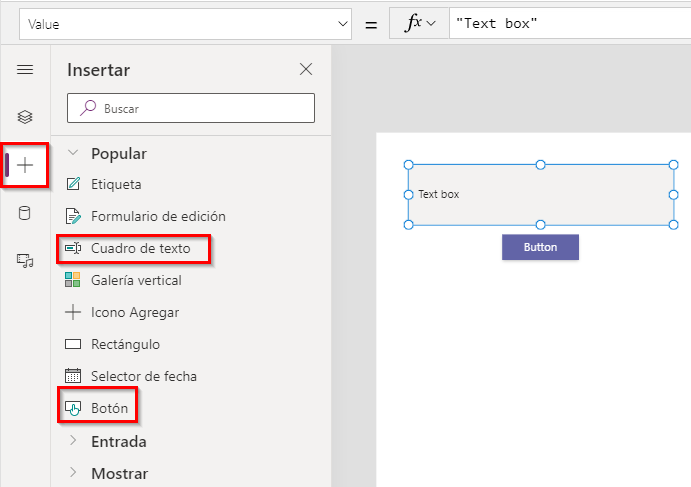Click the Button on the canvas
Screen dimensions: 691x487
click(540, 247)
